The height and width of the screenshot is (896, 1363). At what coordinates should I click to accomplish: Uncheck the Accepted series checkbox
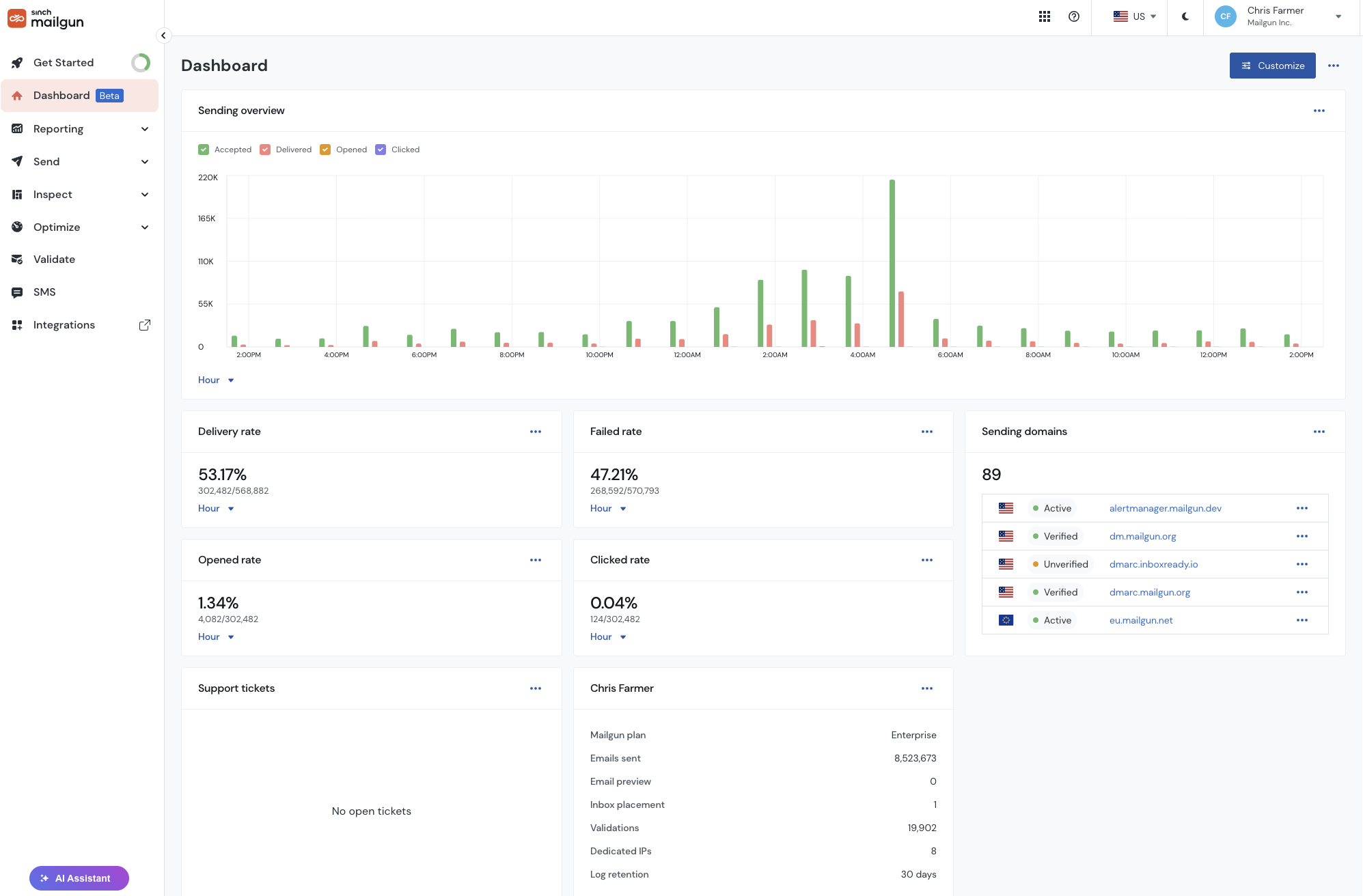pyautogui.click(x=204, y=150)
